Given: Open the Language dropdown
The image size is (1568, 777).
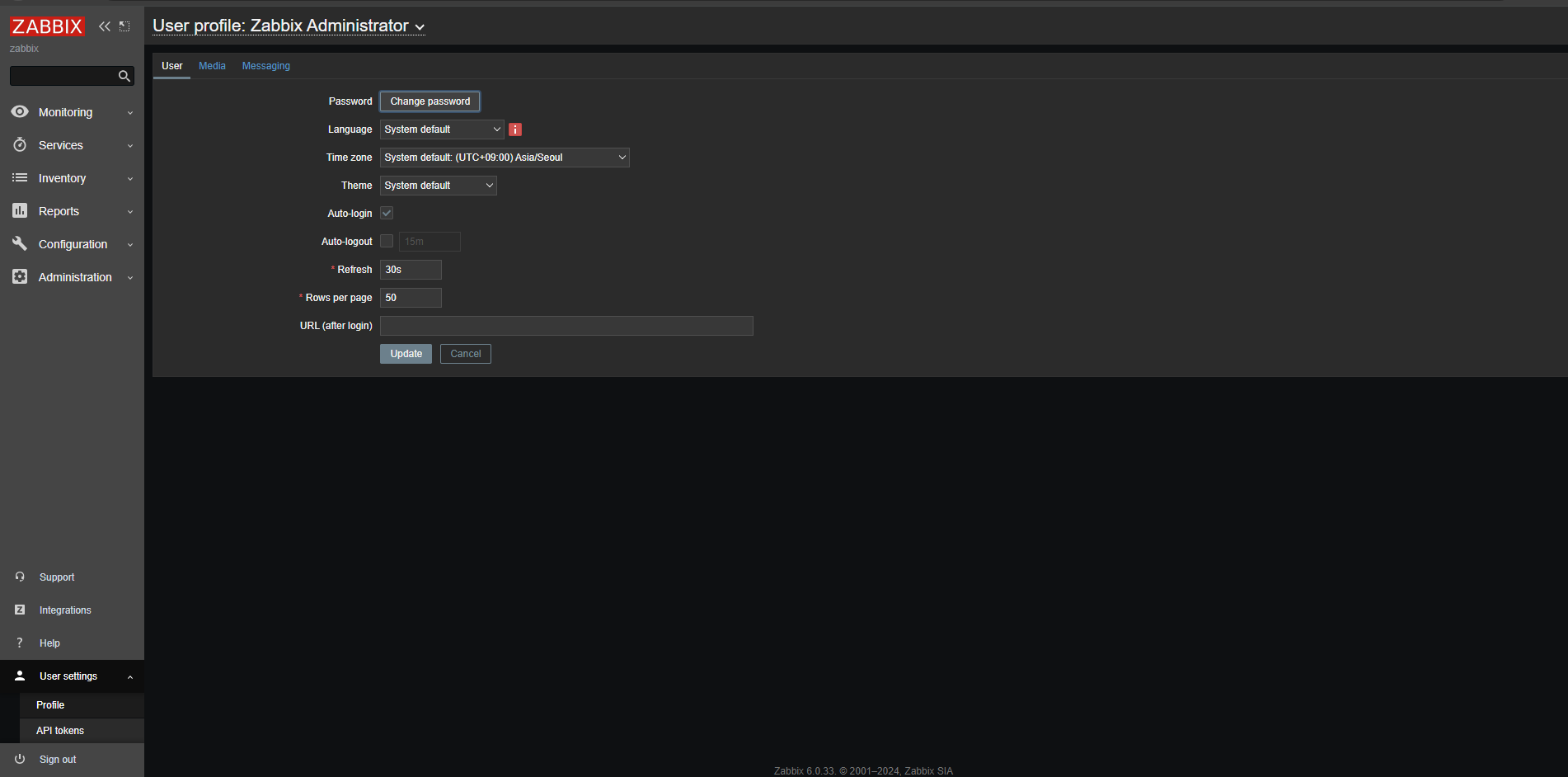Looking at the screenshot, I should point(442,129).
